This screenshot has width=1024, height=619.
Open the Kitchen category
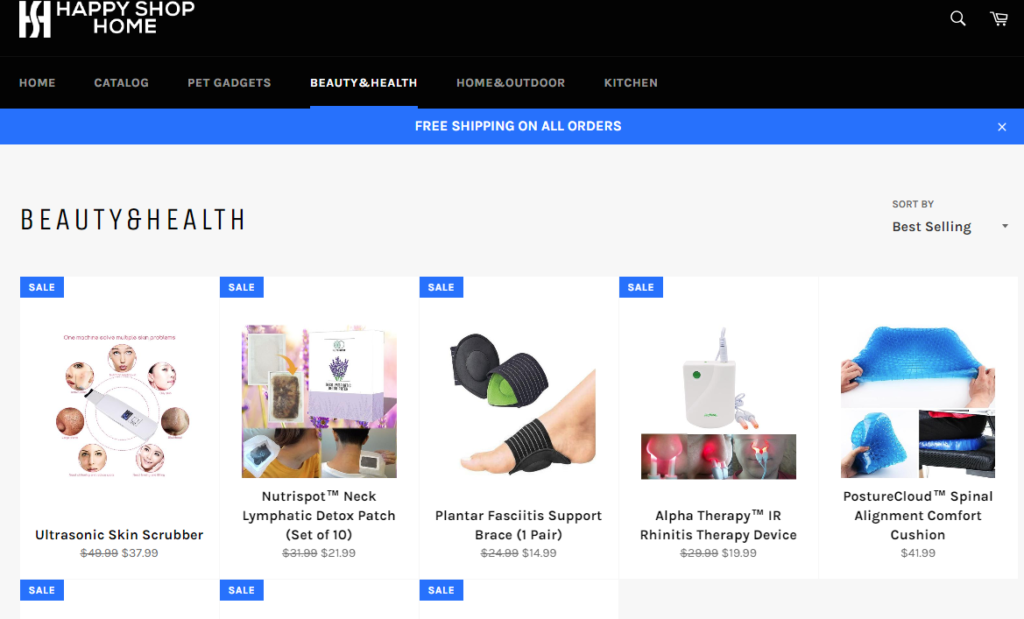[x=631, y=83]
